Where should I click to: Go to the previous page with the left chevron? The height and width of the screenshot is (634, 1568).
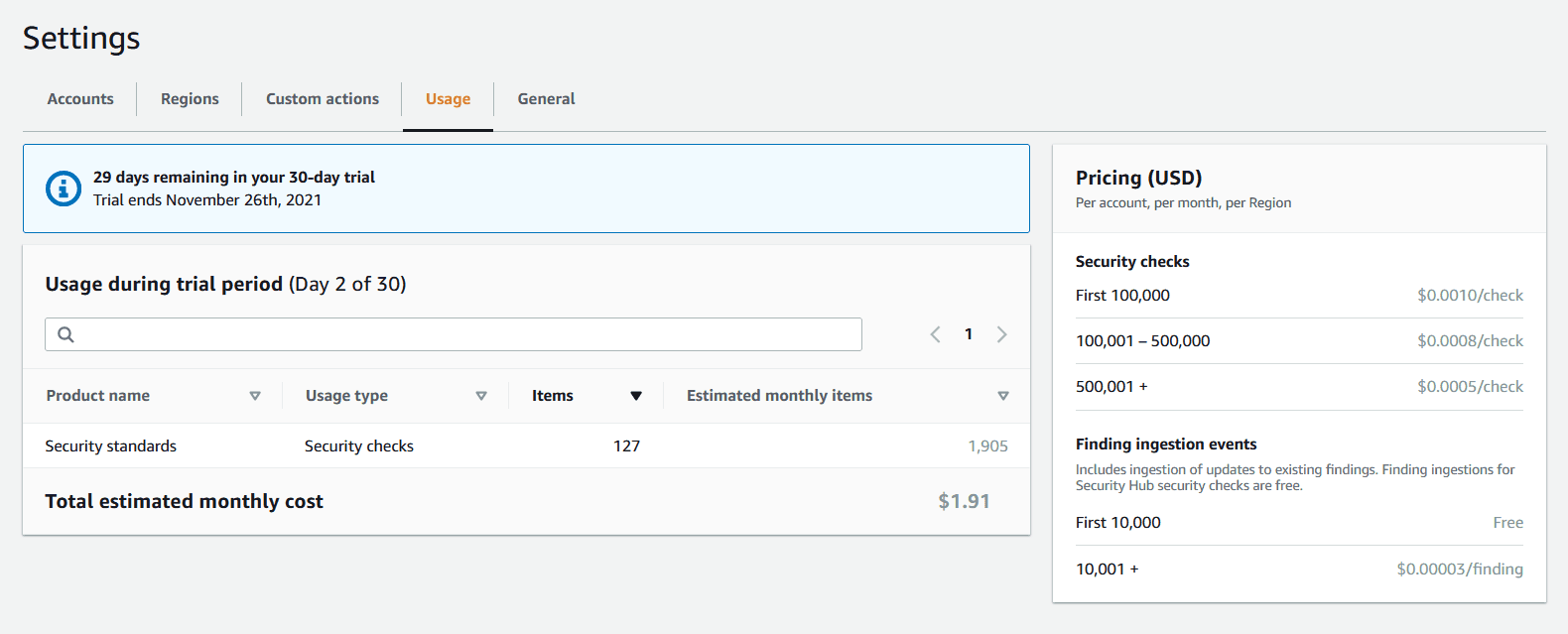[x=935, y=334]
